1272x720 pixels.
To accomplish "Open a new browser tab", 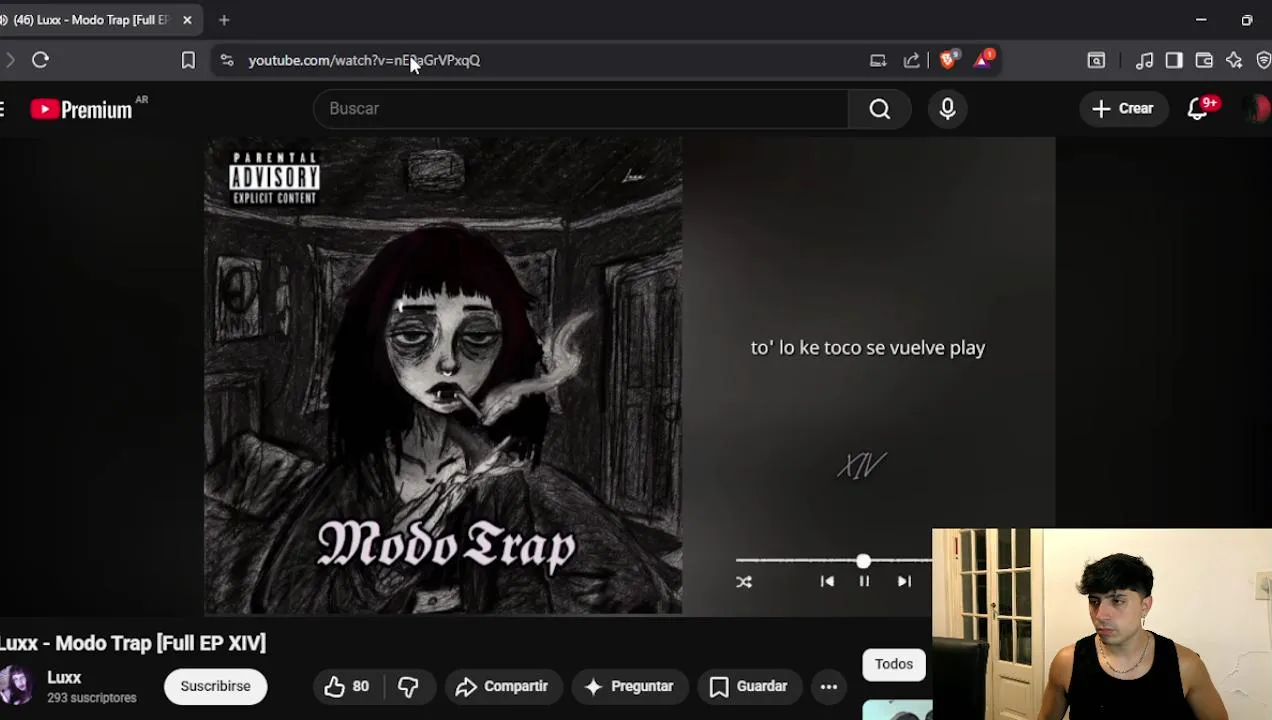I will (x=224, y=20).
